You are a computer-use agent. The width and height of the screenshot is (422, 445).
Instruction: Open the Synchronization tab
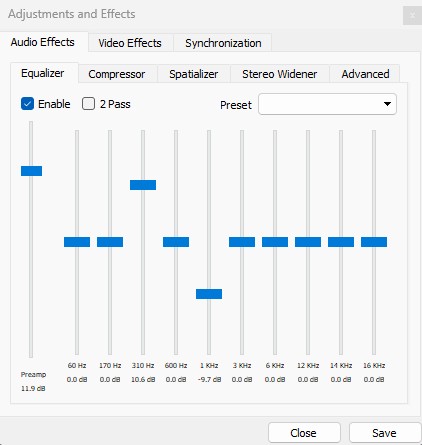223,43
